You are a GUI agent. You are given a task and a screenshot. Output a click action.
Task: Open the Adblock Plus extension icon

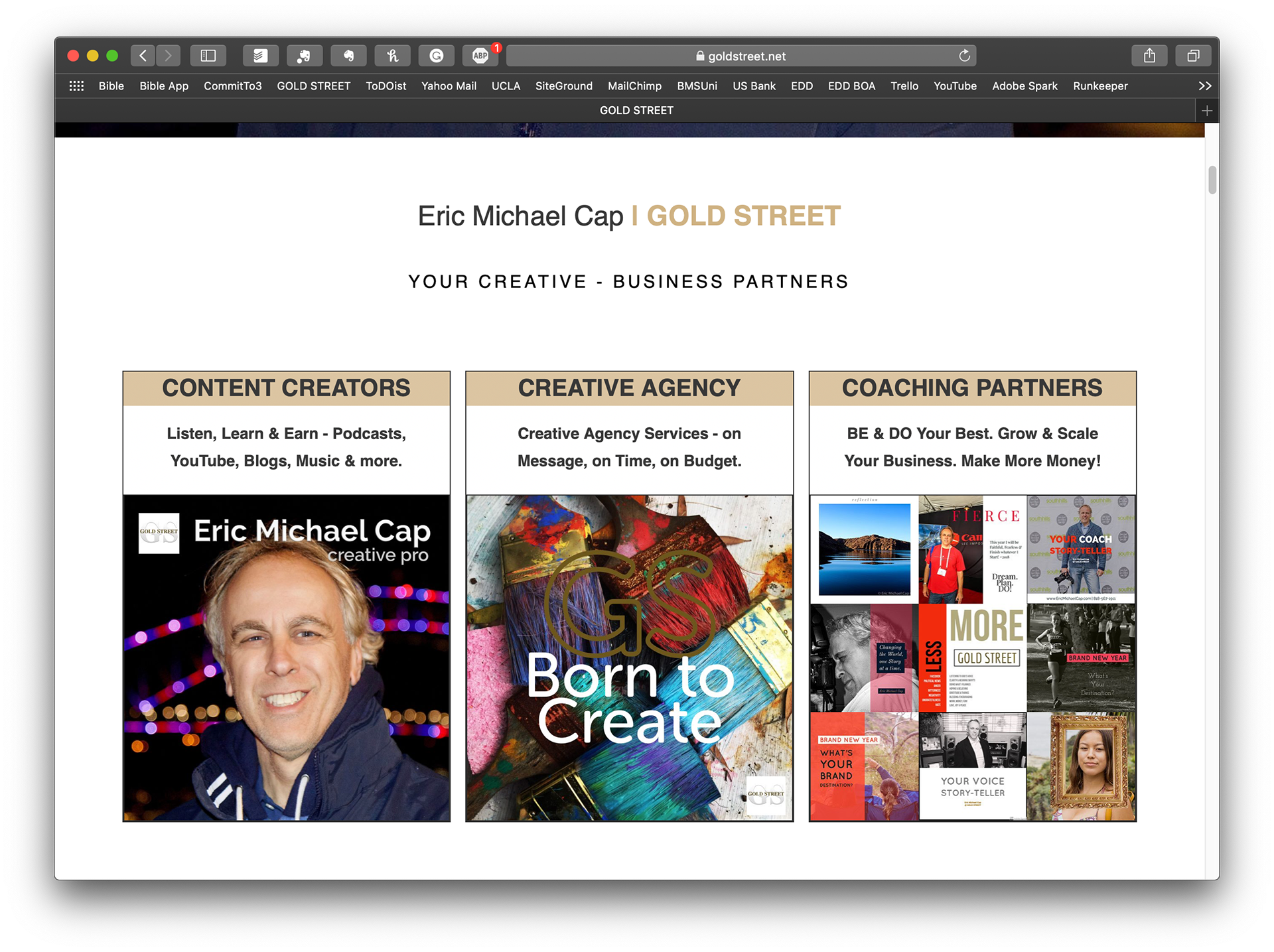480,56
